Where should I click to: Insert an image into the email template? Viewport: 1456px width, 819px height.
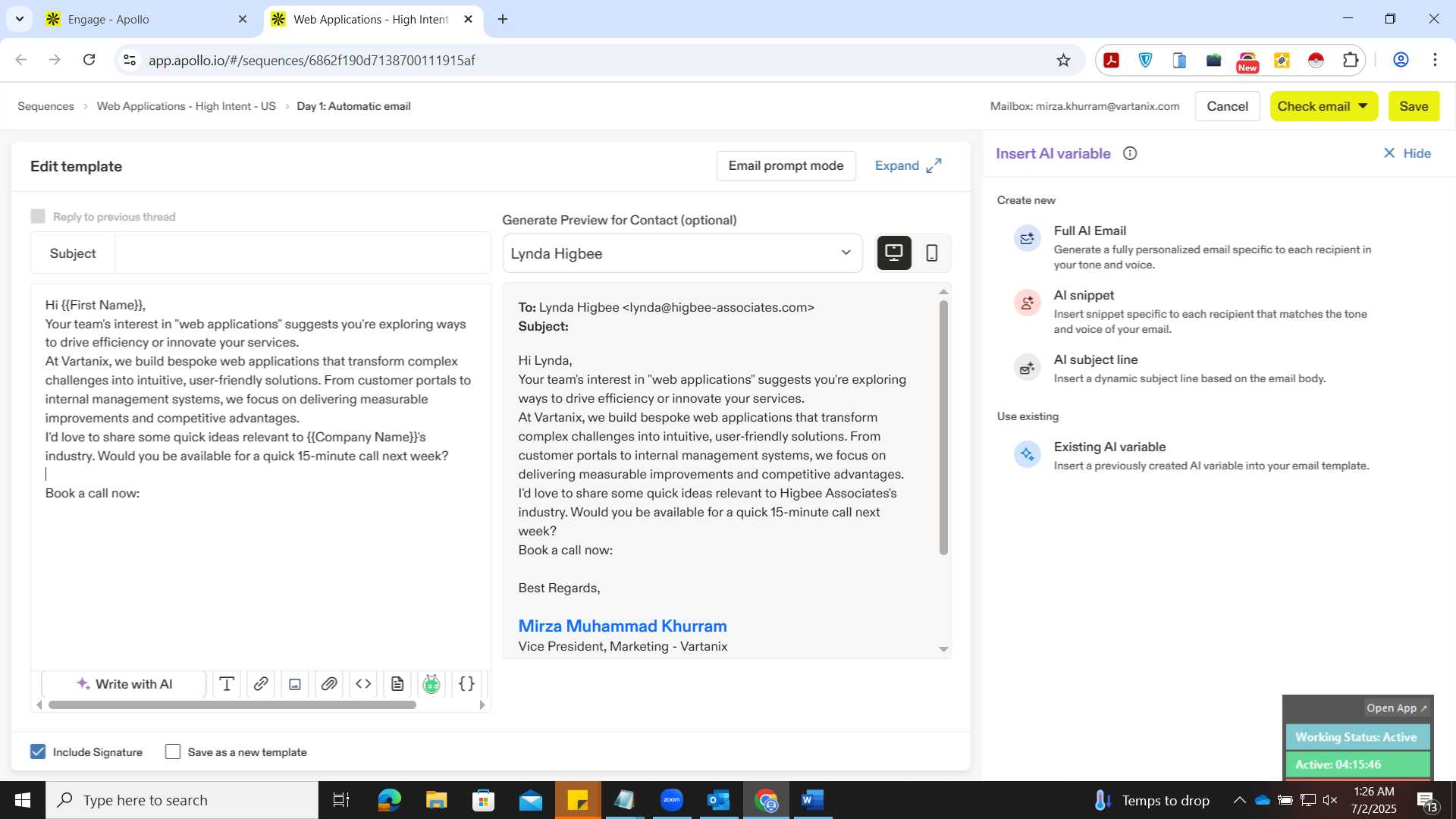[x=295, y=684]
